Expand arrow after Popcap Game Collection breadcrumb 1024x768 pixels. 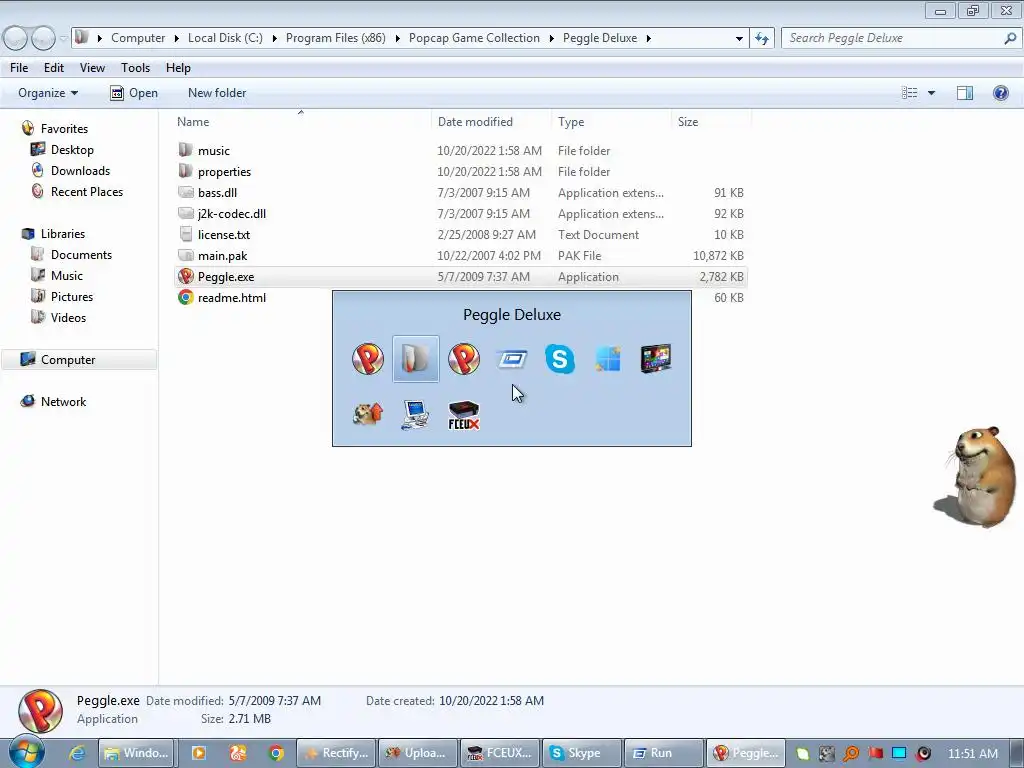[551, 38]
